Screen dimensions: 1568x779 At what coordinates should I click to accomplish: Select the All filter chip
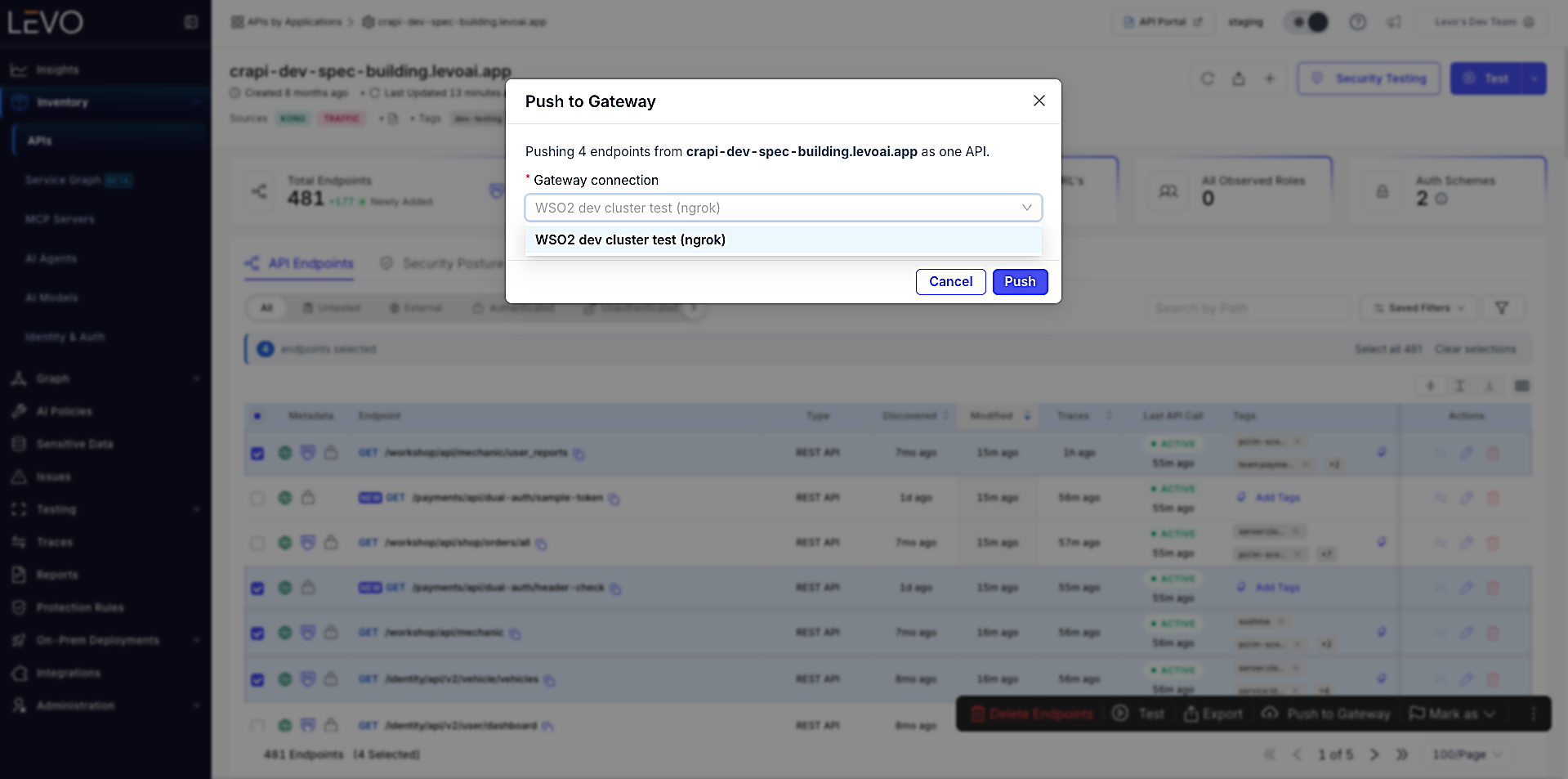tap(266, 308)
